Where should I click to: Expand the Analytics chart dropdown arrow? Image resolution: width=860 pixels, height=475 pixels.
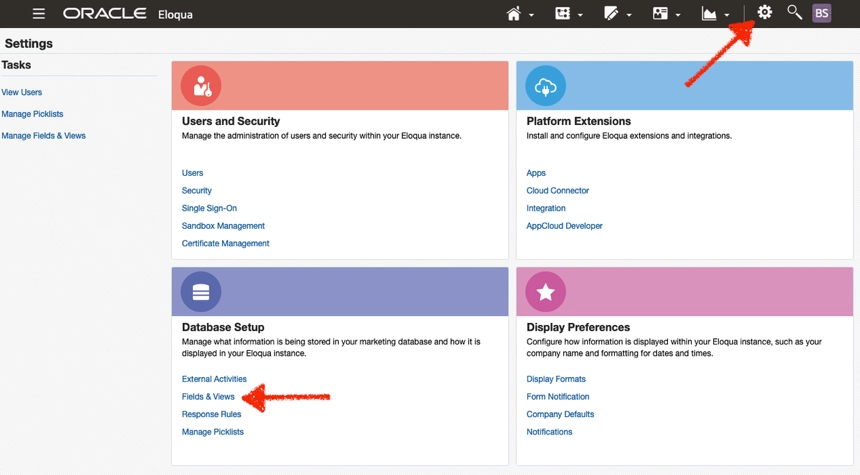(x=727, y=15)
